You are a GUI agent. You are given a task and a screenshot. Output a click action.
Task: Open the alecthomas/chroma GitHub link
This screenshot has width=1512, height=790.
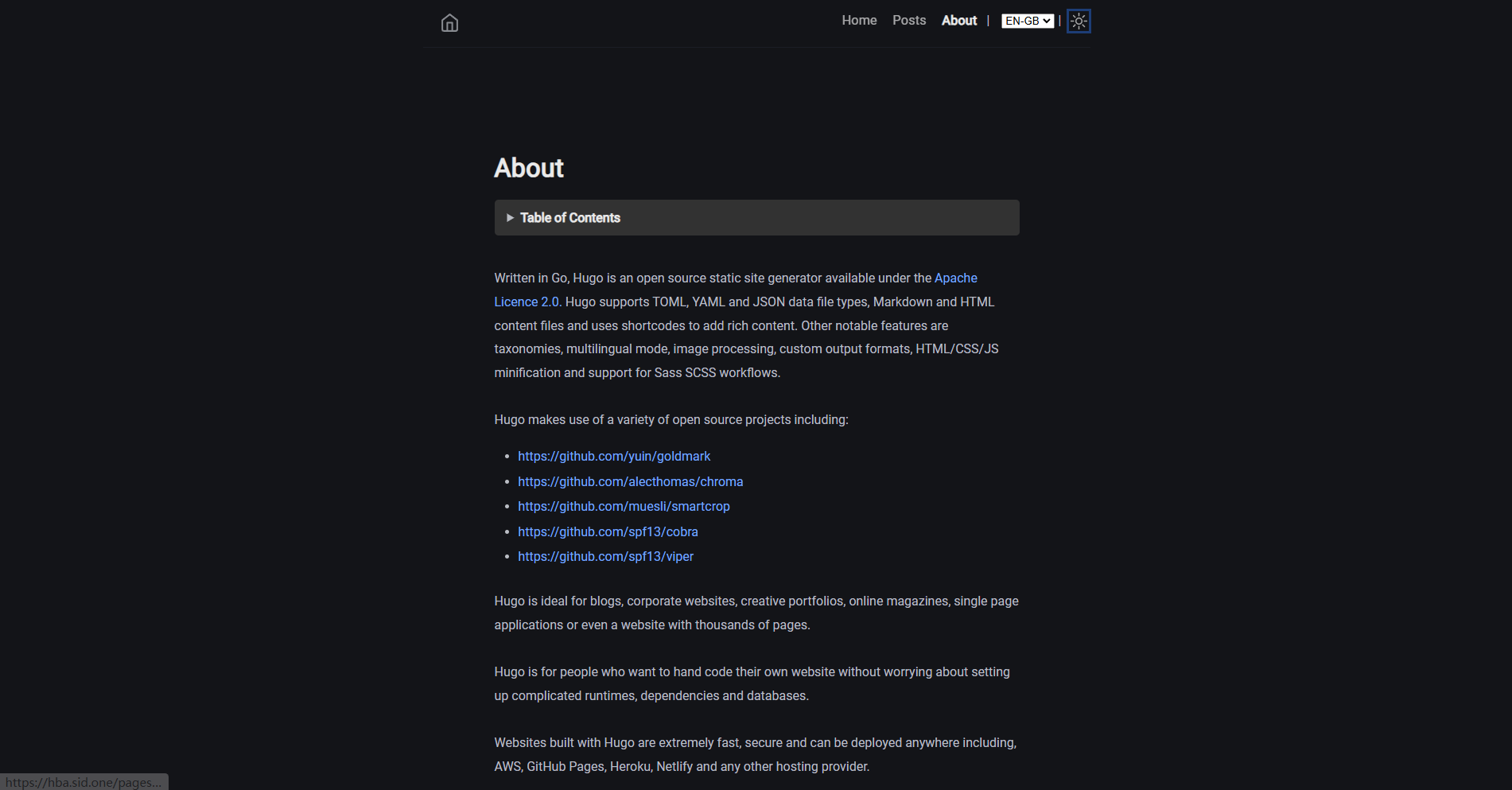point(631,482)
